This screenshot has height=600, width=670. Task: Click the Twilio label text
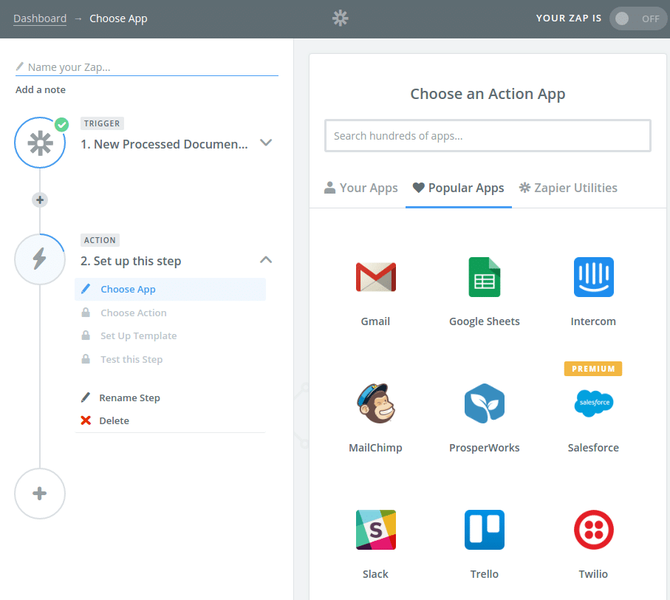click(593, 574)
